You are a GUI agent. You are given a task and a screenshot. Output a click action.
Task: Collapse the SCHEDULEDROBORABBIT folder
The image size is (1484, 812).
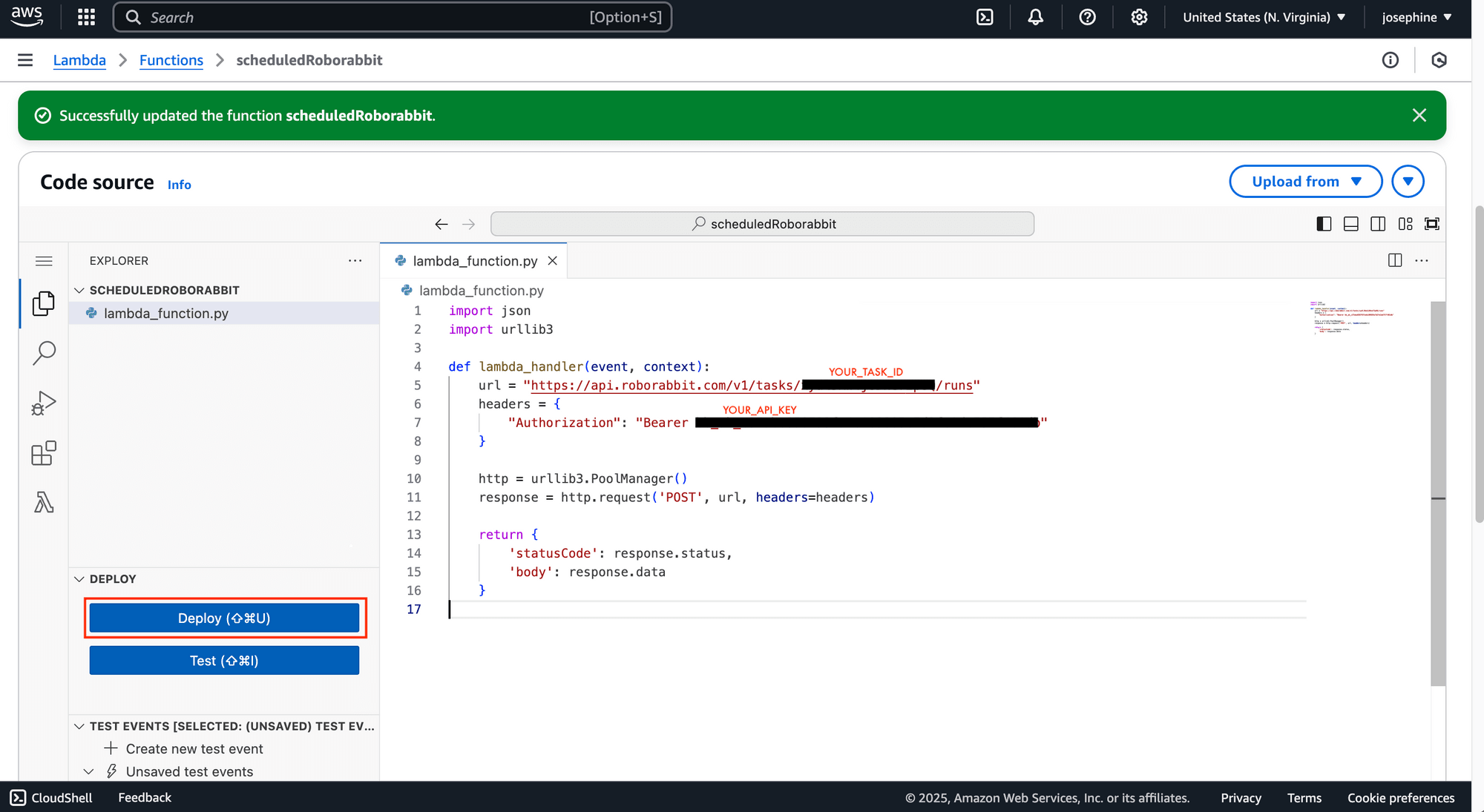pyautogui.click(x=79, y=290)
